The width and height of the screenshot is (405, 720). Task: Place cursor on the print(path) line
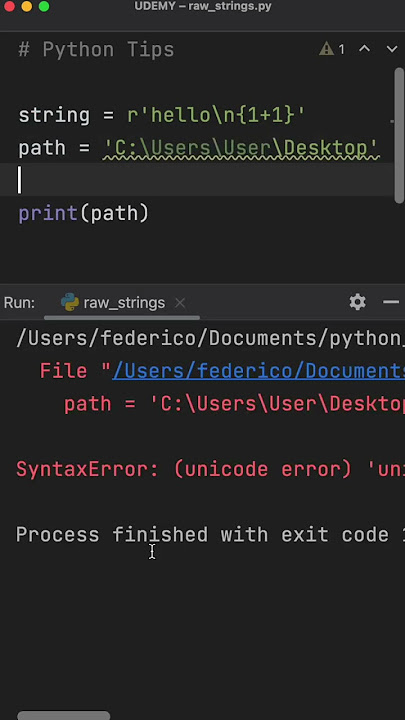pos(84,214)
